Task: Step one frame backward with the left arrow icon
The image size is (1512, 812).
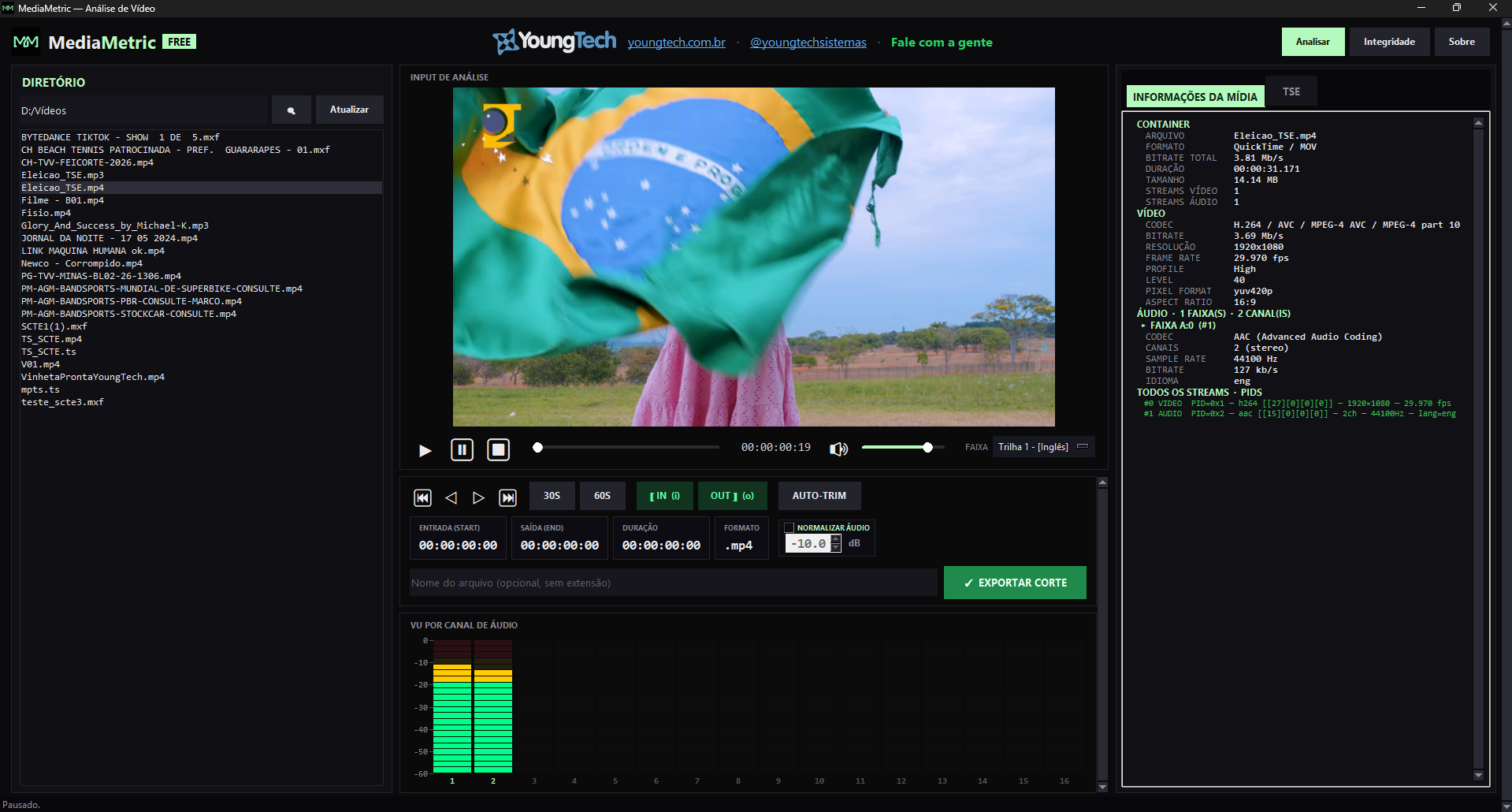Action: coord(451,497)
